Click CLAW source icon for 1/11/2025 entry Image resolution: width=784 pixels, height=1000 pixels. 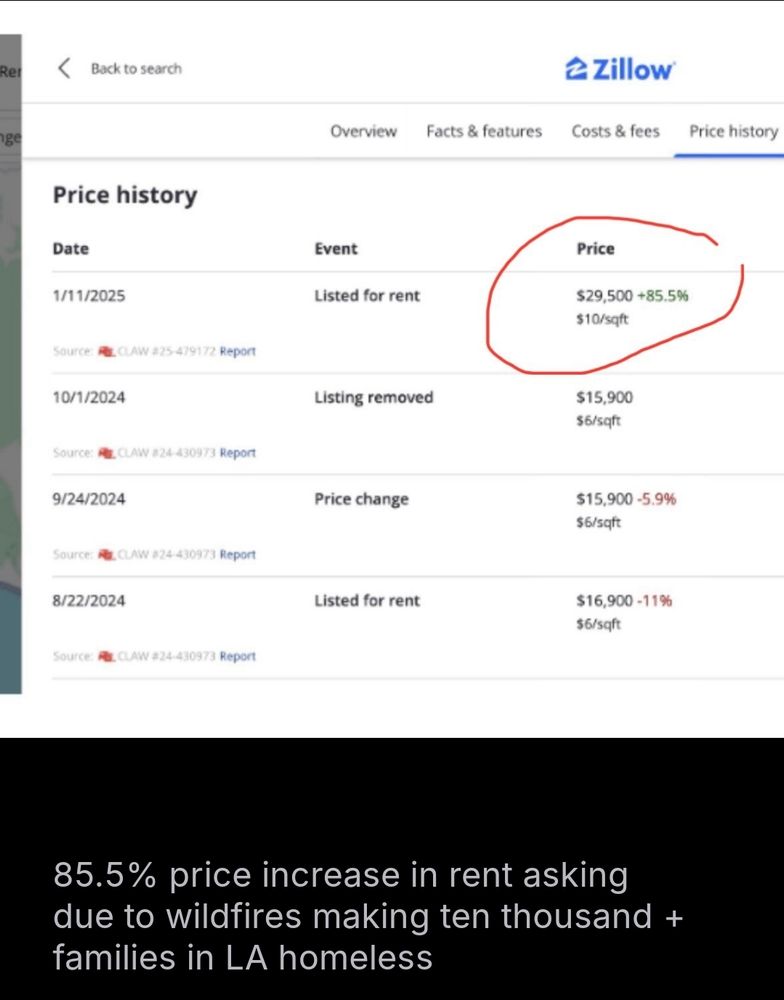106,351
